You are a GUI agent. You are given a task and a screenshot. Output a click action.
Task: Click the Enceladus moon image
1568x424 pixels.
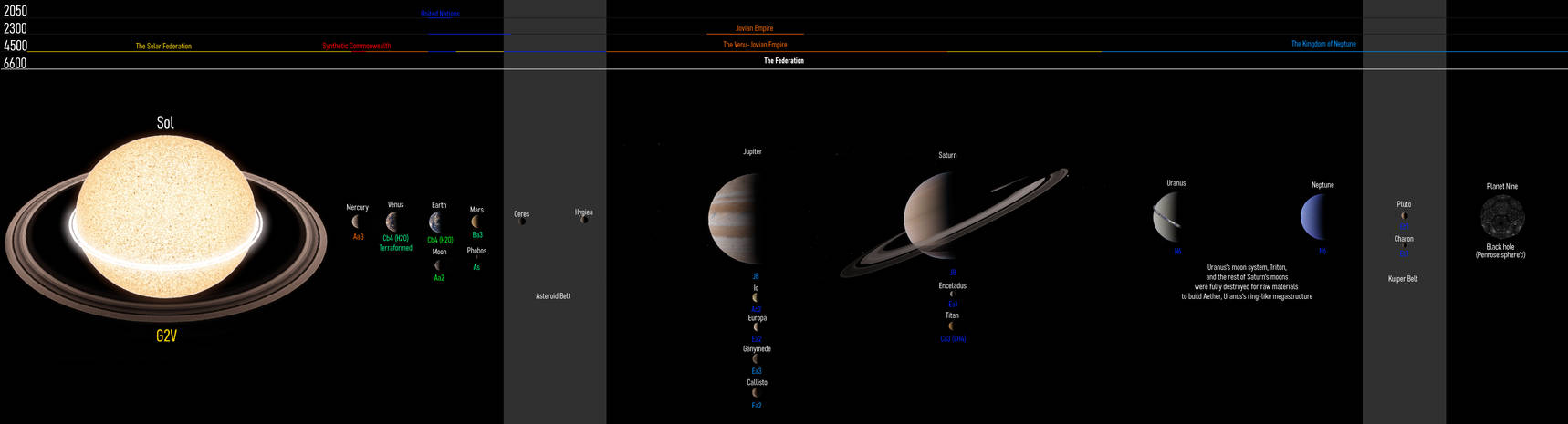pyautogui.click(x=952, y=295)
